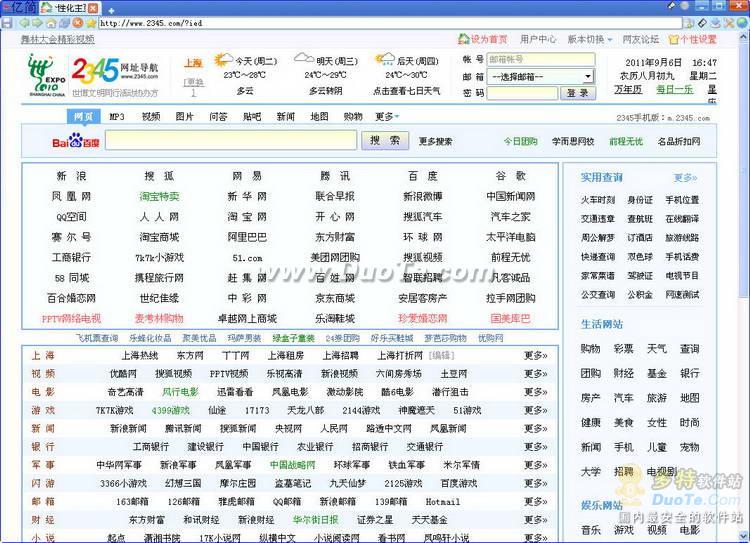The image size is (750, 543).
Task: Click the blue refresh icon in toolbar
Action: (x=64, y=23)
